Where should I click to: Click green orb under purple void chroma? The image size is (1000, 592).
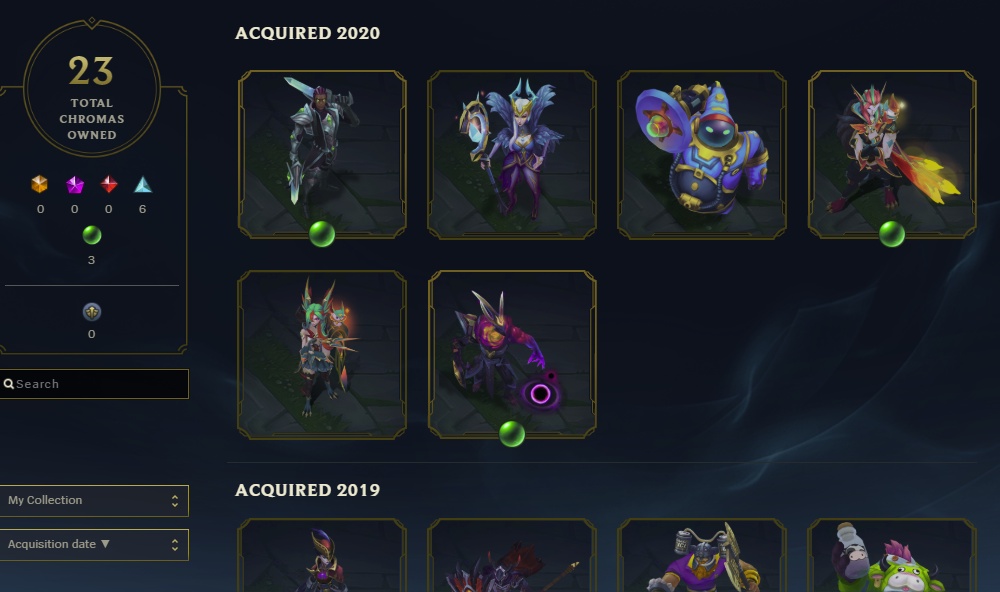[x=511, y=434]
